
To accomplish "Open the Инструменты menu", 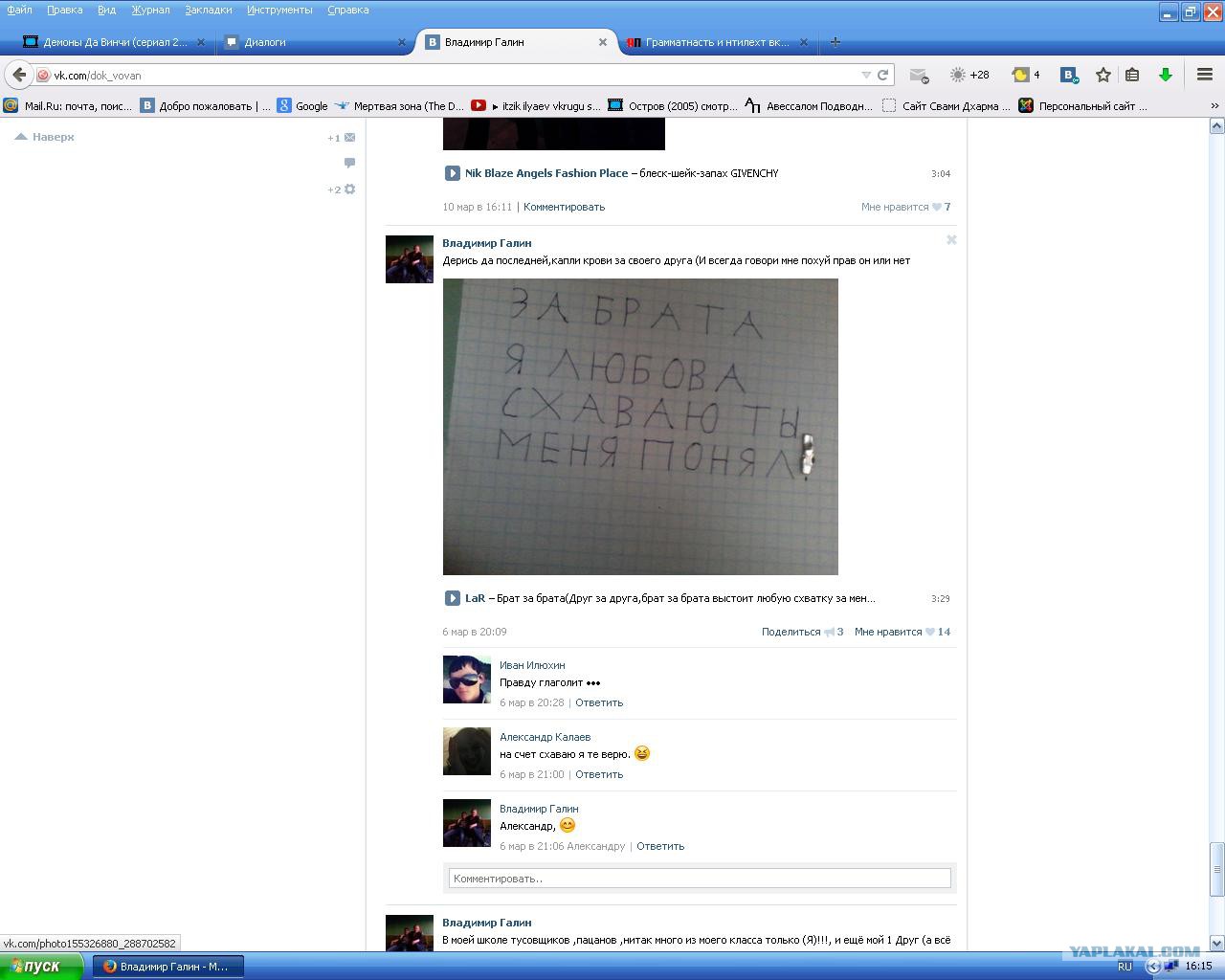I will coord(279,10).
